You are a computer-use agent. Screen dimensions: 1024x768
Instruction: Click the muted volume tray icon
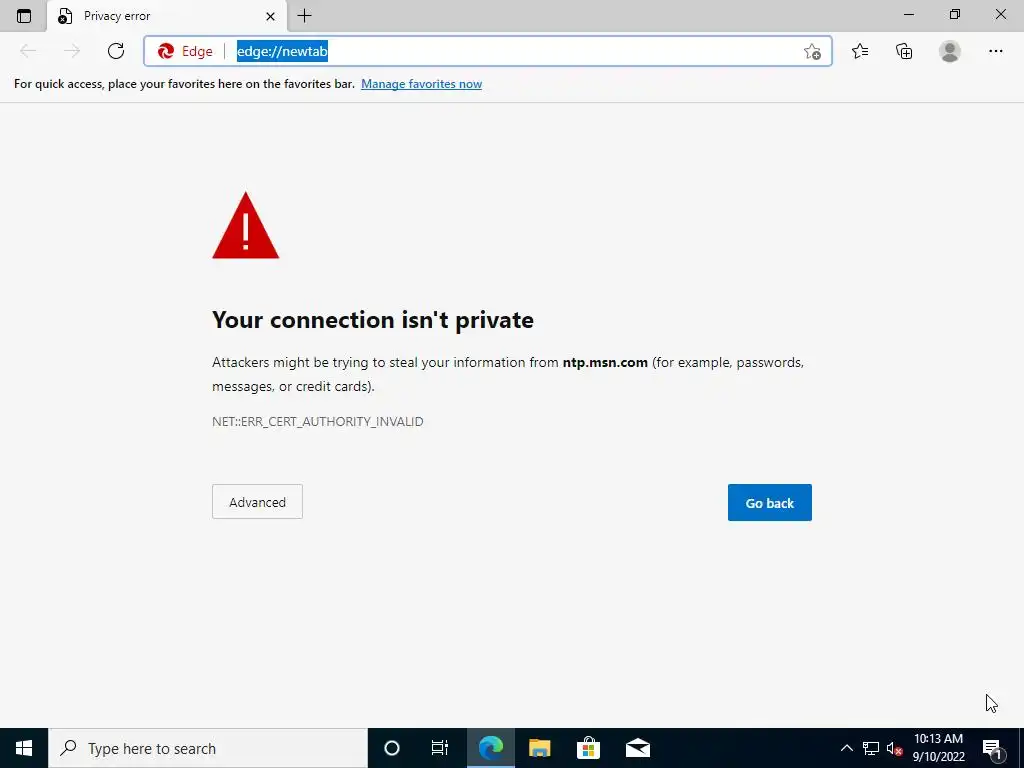(x=894, y=748)
